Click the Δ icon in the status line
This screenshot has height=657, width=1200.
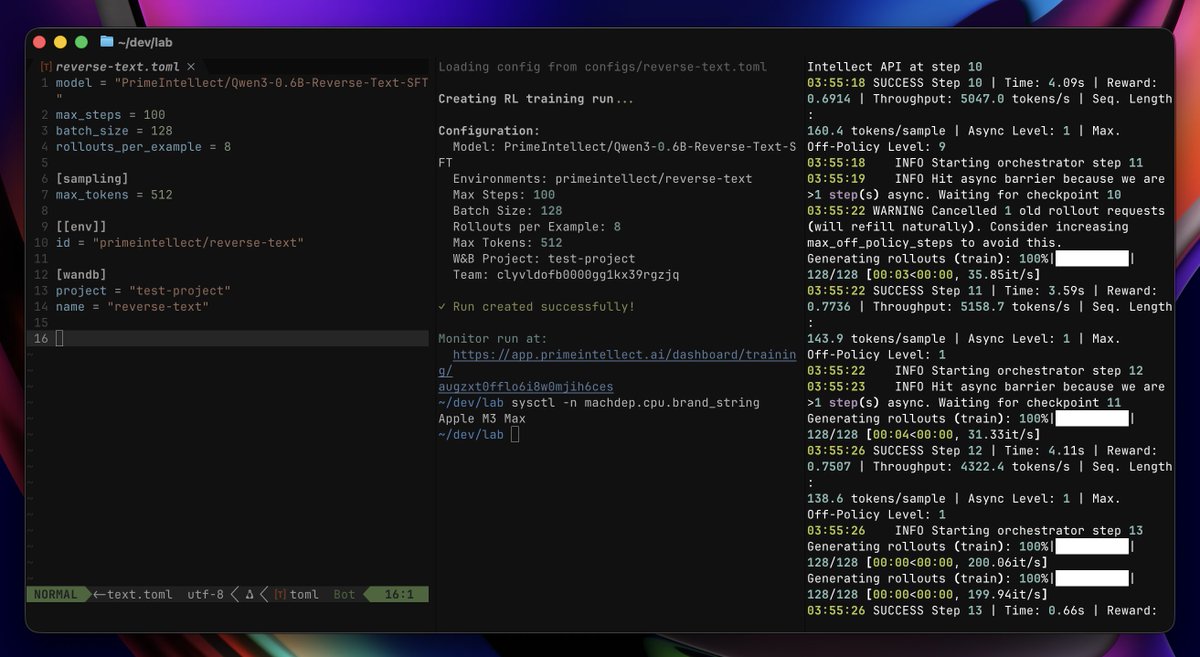coord(250,594)
